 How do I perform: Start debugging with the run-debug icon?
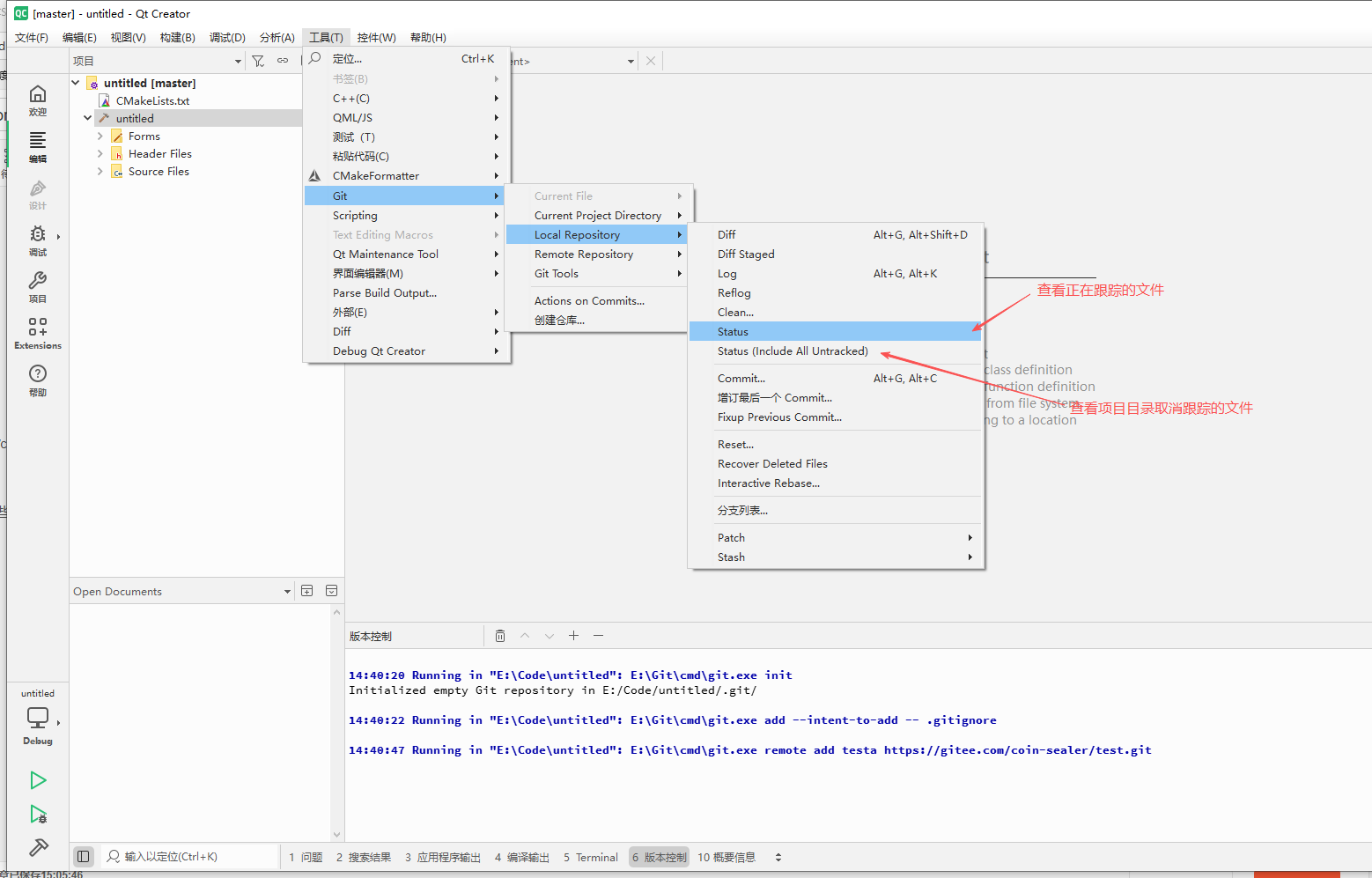tap(38, 815)
